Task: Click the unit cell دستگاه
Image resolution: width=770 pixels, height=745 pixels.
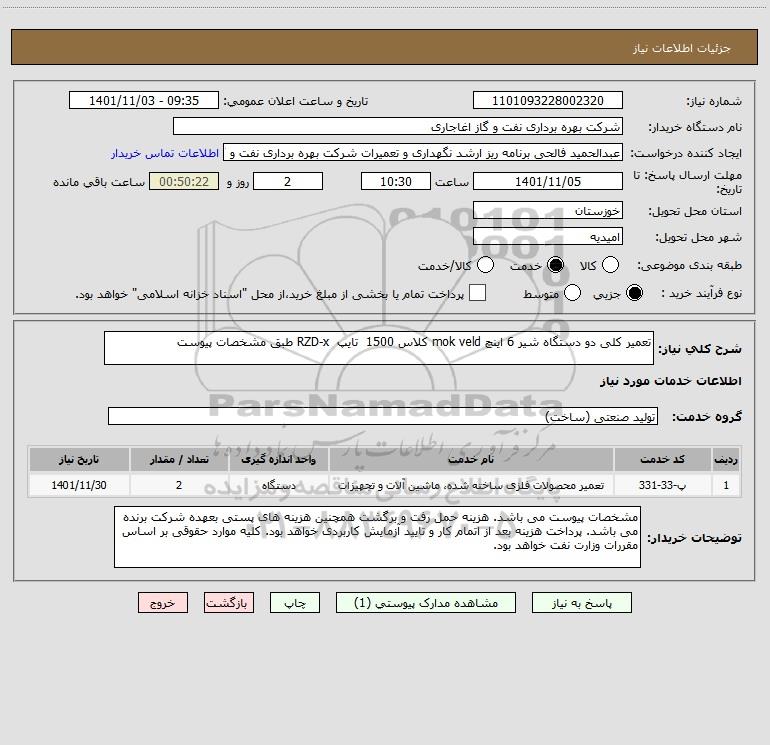Action: 278,485
